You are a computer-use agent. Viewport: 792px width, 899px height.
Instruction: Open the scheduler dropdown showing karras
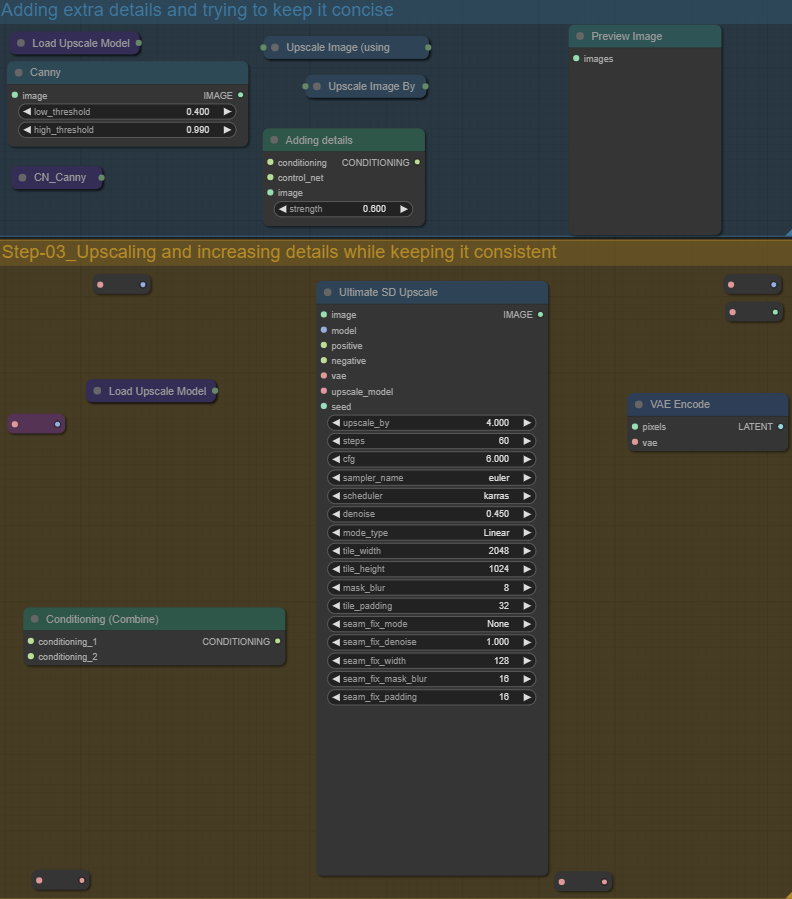(x=431, y=496)
